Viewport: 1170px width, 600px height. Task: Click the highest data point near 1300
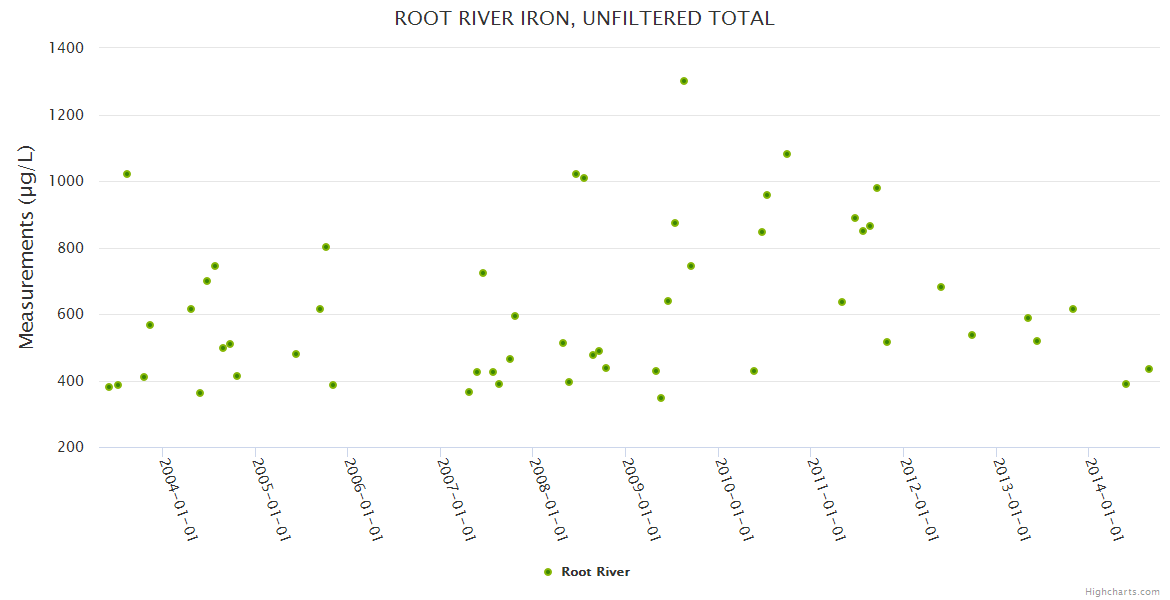(684, 81)
